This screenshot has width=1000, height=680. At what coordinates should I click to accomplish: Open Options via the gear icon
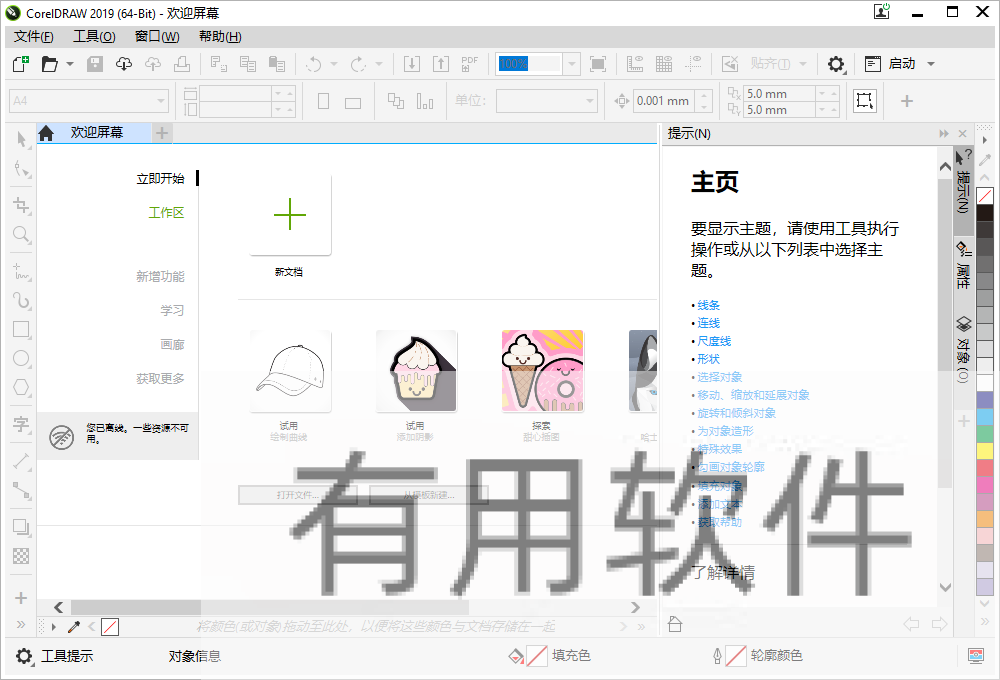pyautogui.click(x=835, y=64)
